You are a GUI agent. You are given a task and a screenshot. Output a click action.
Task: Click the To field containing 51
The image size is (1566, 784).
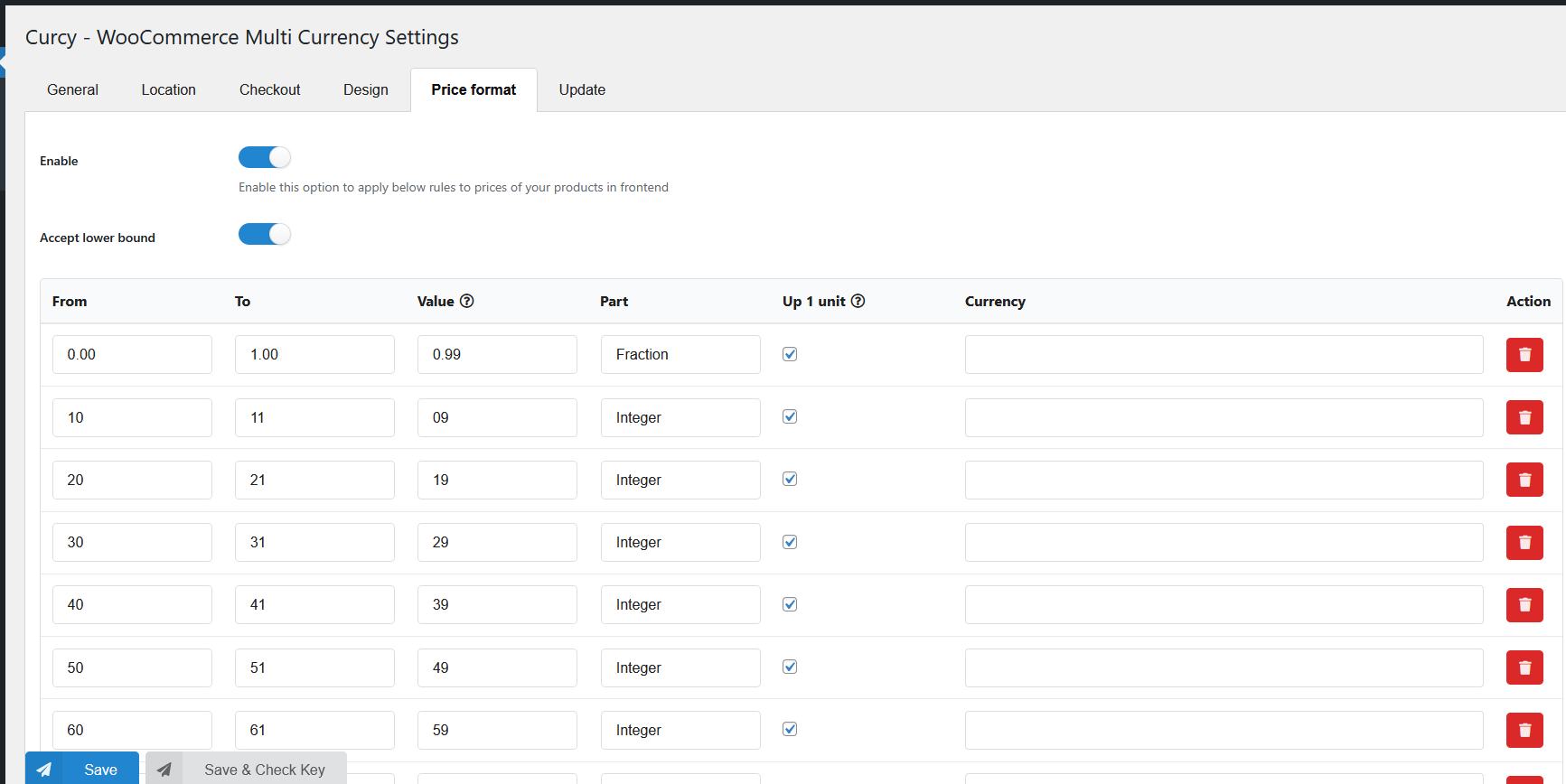coord(314,667)
